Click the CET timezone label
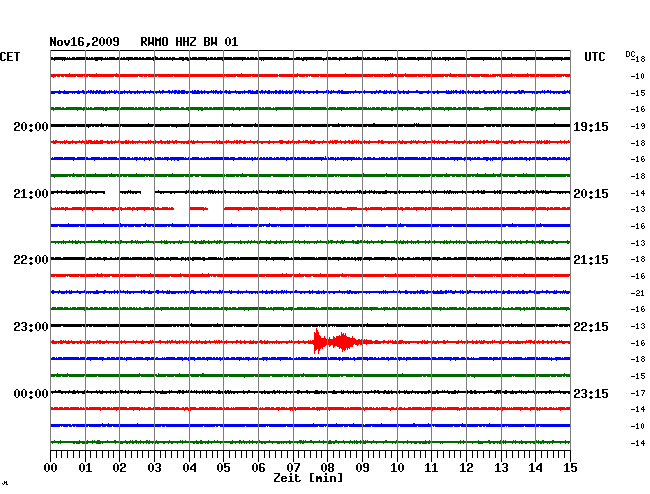Image resolution: width=650 pixels, height=494 pixels. tap(10, 57)
